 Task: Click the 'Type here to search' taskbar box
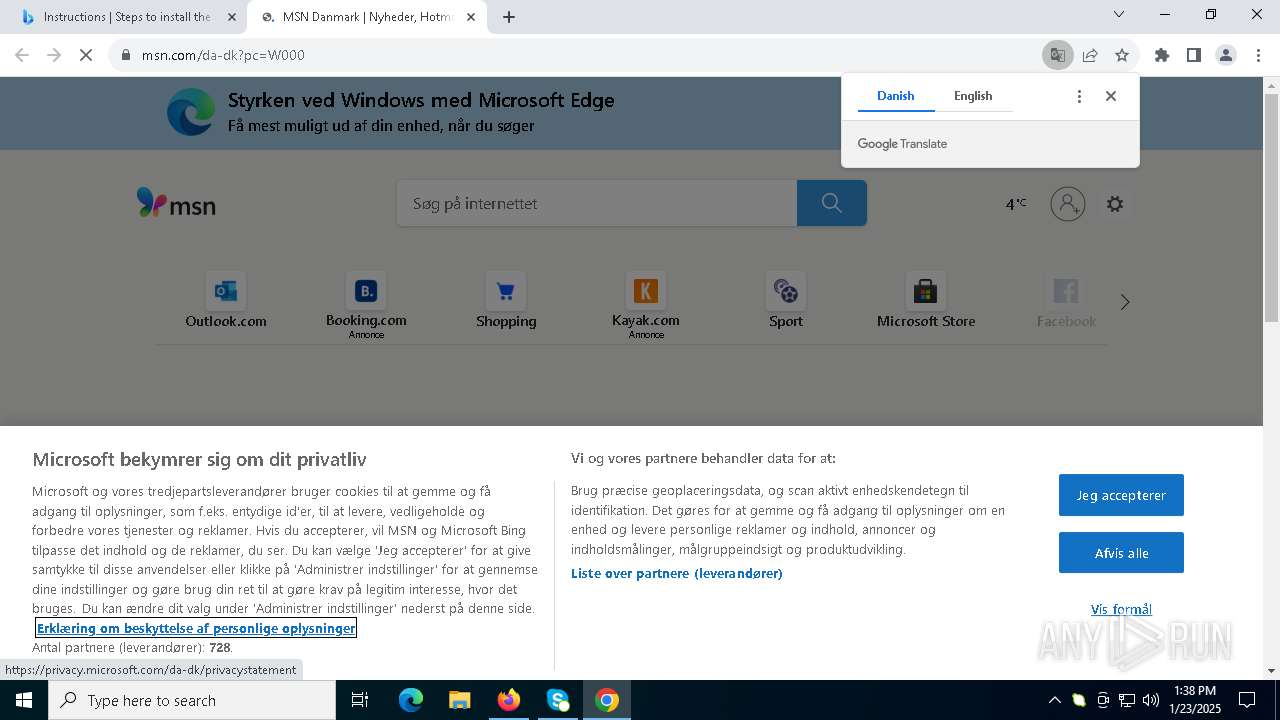192,700
